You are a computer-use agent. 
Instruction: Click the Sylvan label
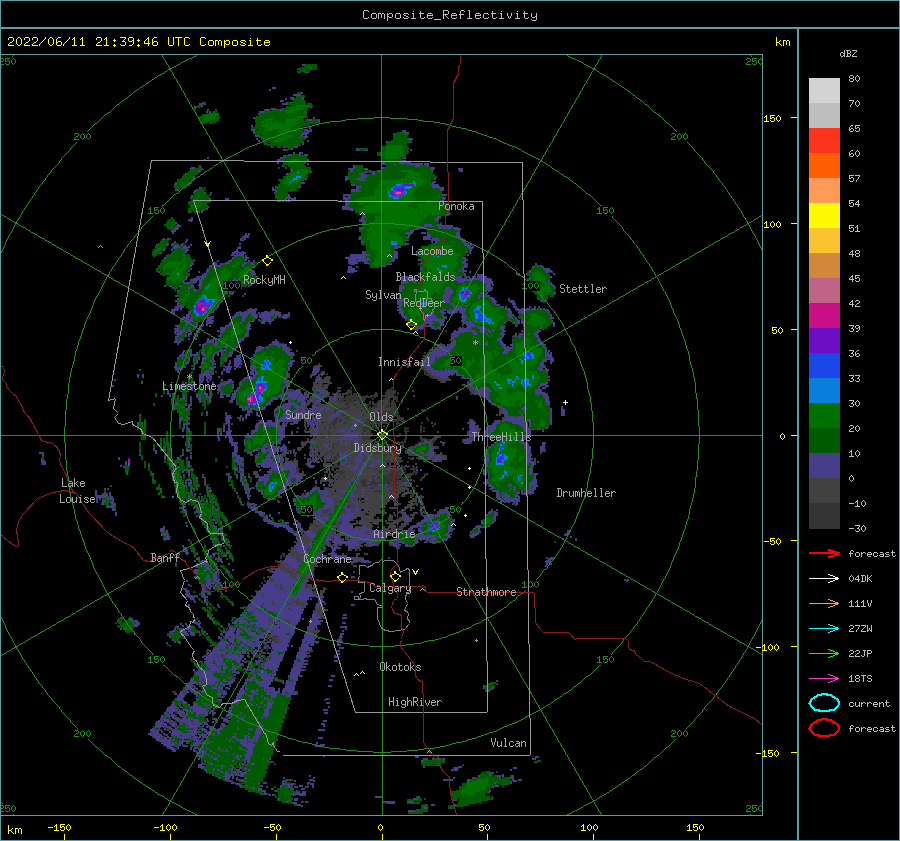tap(383, 295)
